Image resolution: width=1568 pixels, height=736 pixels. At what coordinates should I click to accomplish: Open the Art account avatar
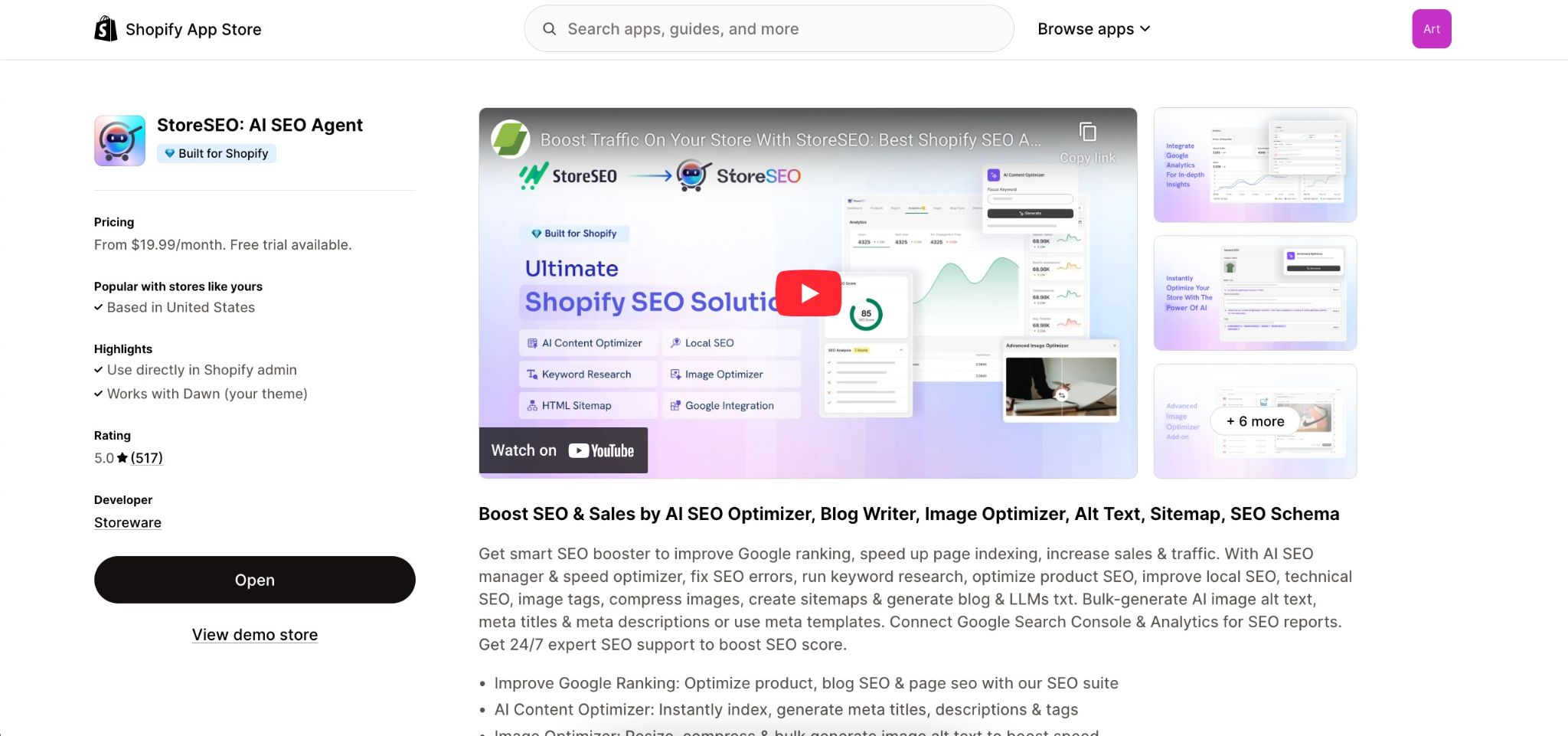(1431, 29)
